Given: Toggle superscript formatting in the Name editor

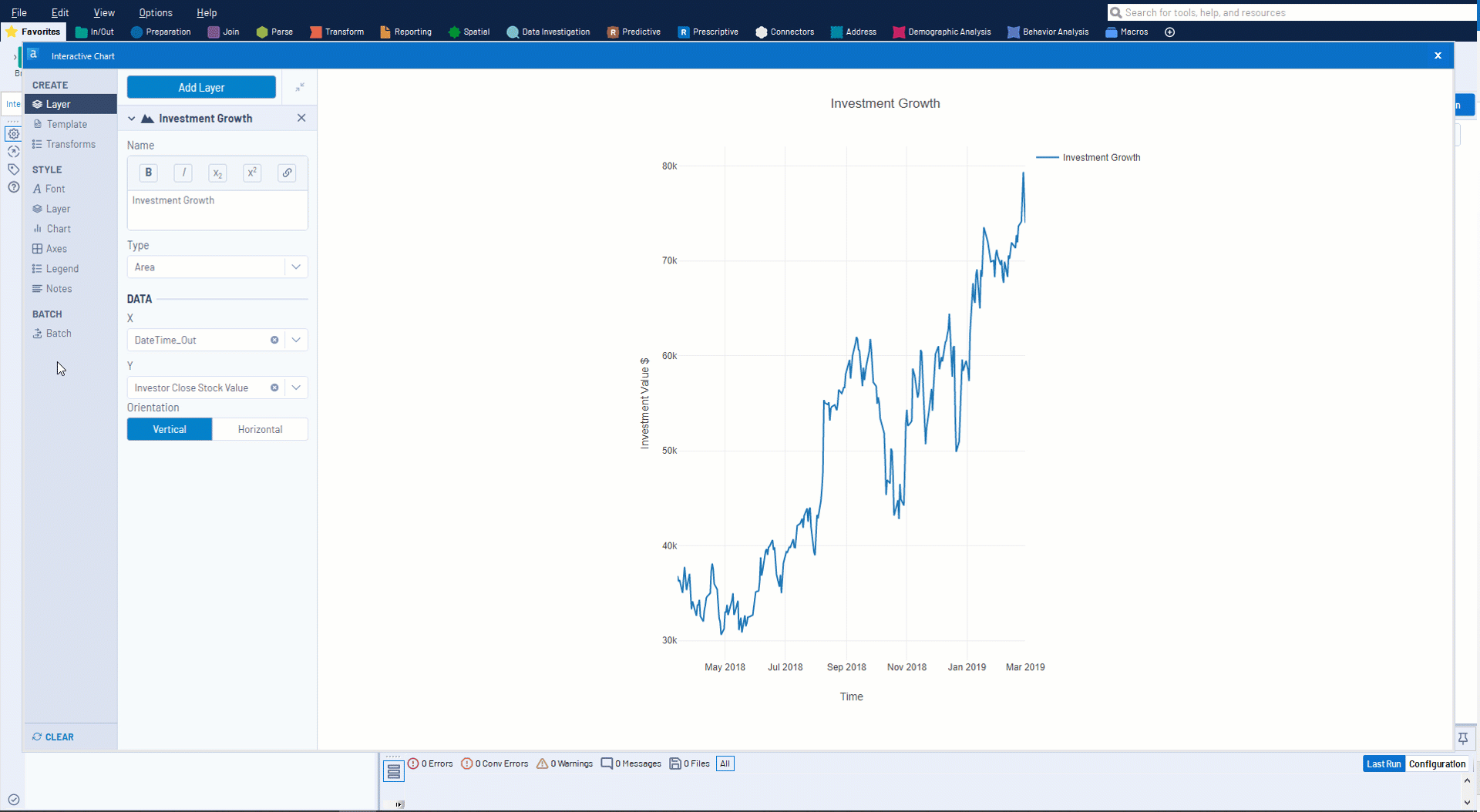Looking at the screenshot, I should pos(252,173).
